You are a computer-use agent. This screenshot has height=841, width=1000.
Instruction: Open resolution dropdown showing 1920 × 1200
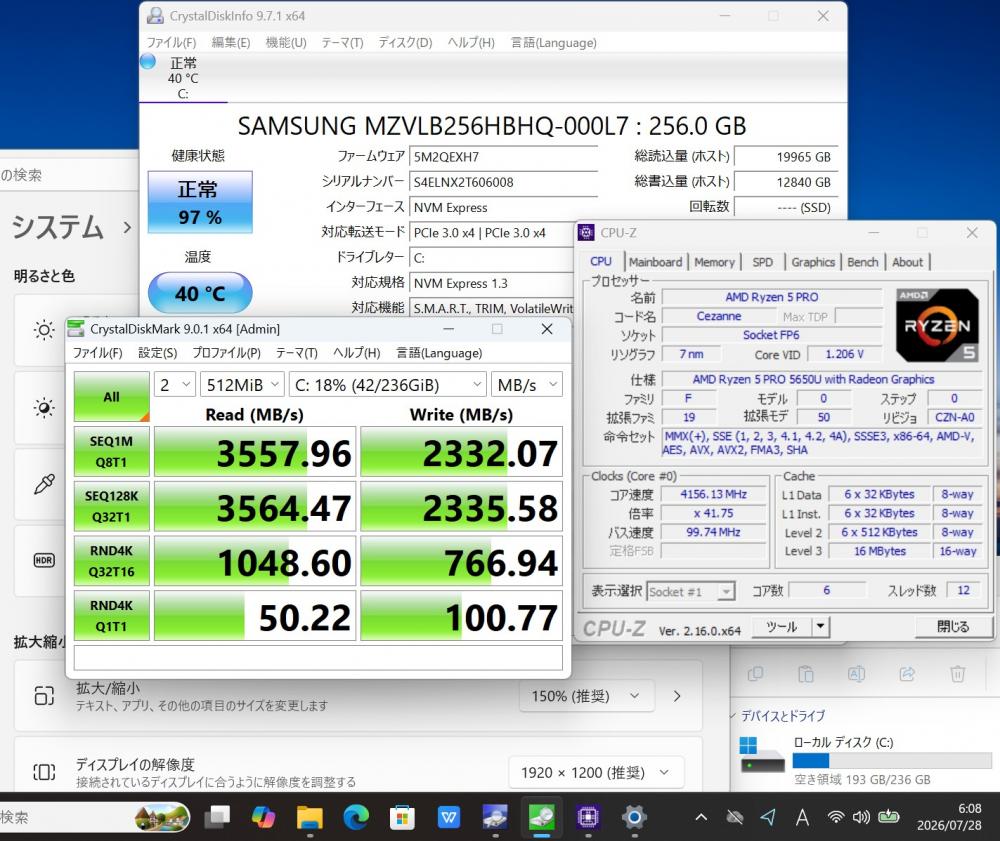point(596,773)
